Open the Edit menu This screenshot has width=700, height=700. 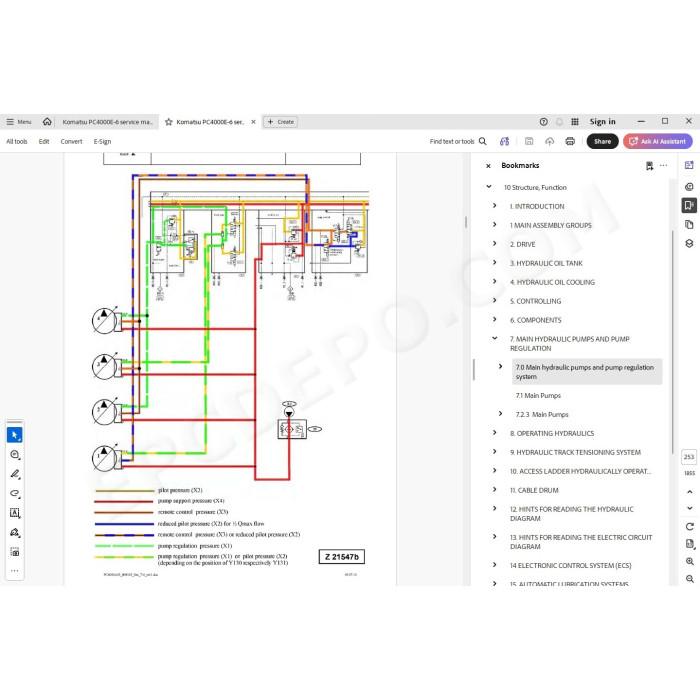44,142
